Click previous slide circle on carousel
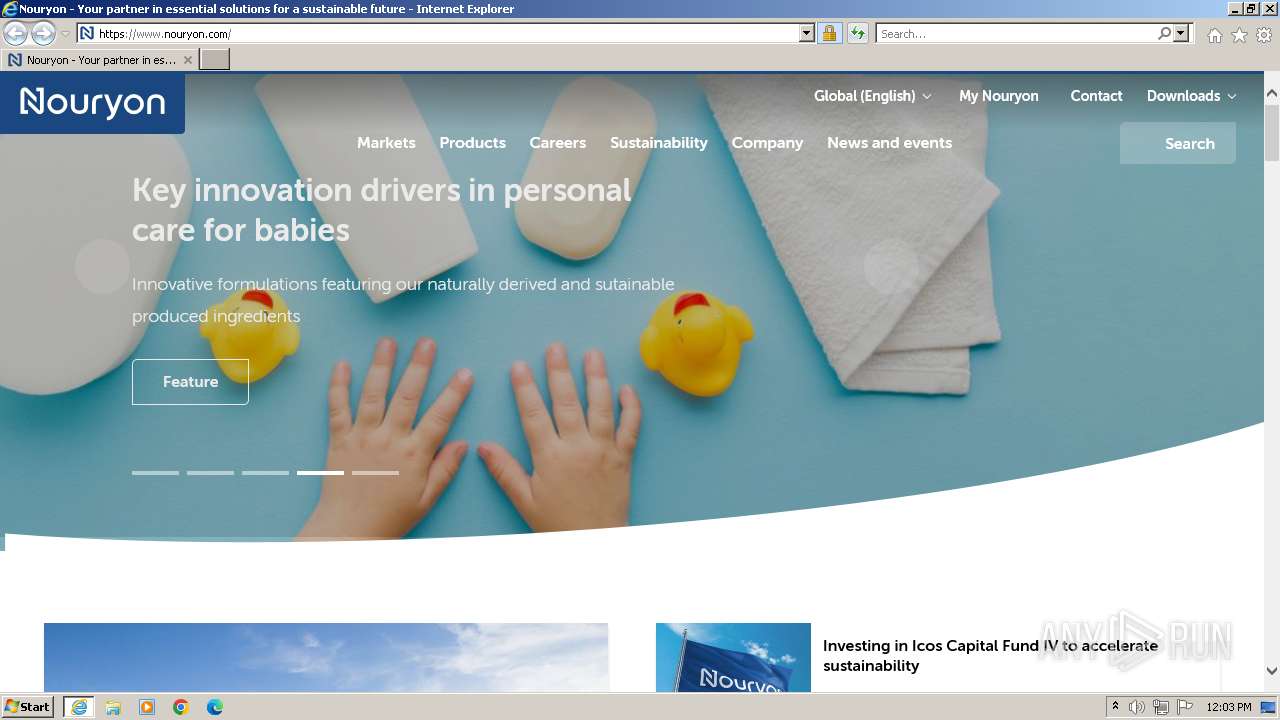This screenshot has height=720, width=1280. (x=102, y=266)
